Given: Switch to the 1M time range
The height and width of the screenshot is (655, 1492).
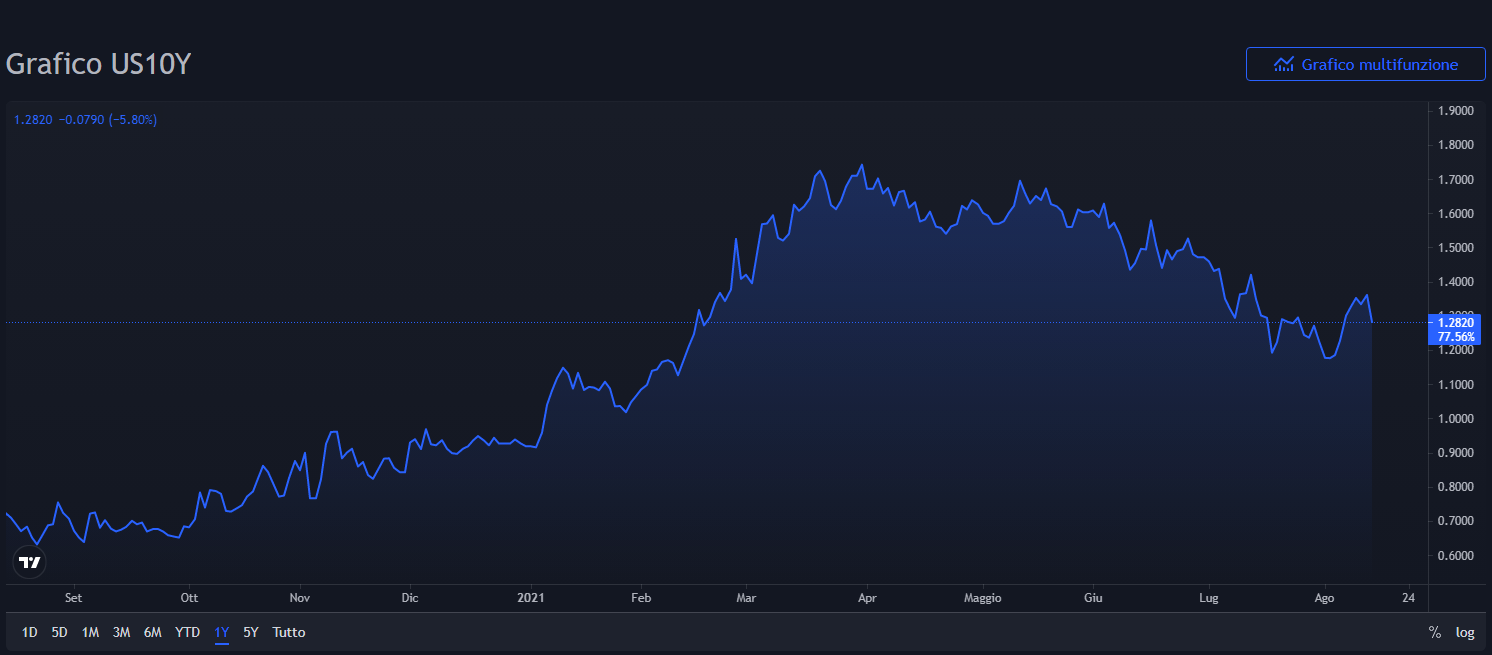Looking at the screenshot, I should (90, 632).
